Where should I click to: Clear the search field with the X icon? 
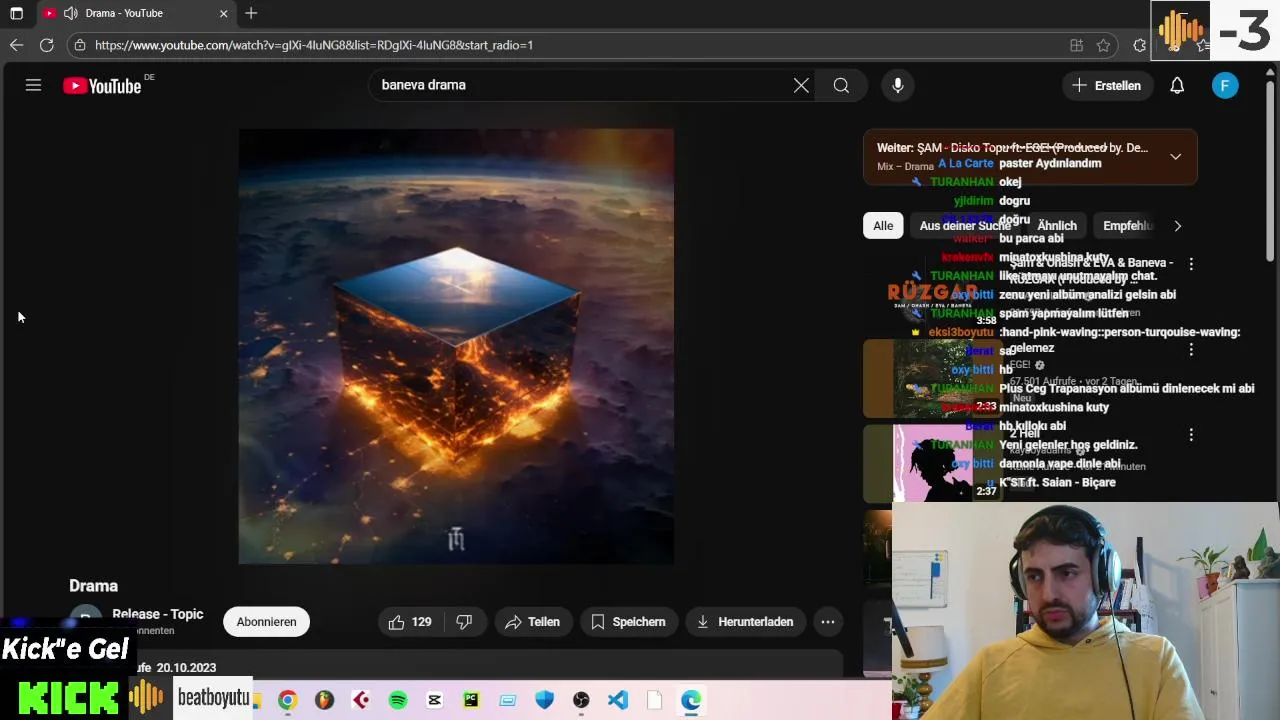tap(801, 86)
